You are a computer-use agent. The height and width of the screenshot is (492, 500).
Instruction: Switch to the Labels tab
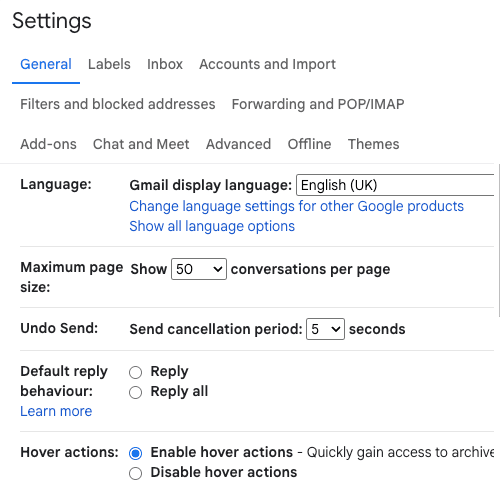point(109,64)
